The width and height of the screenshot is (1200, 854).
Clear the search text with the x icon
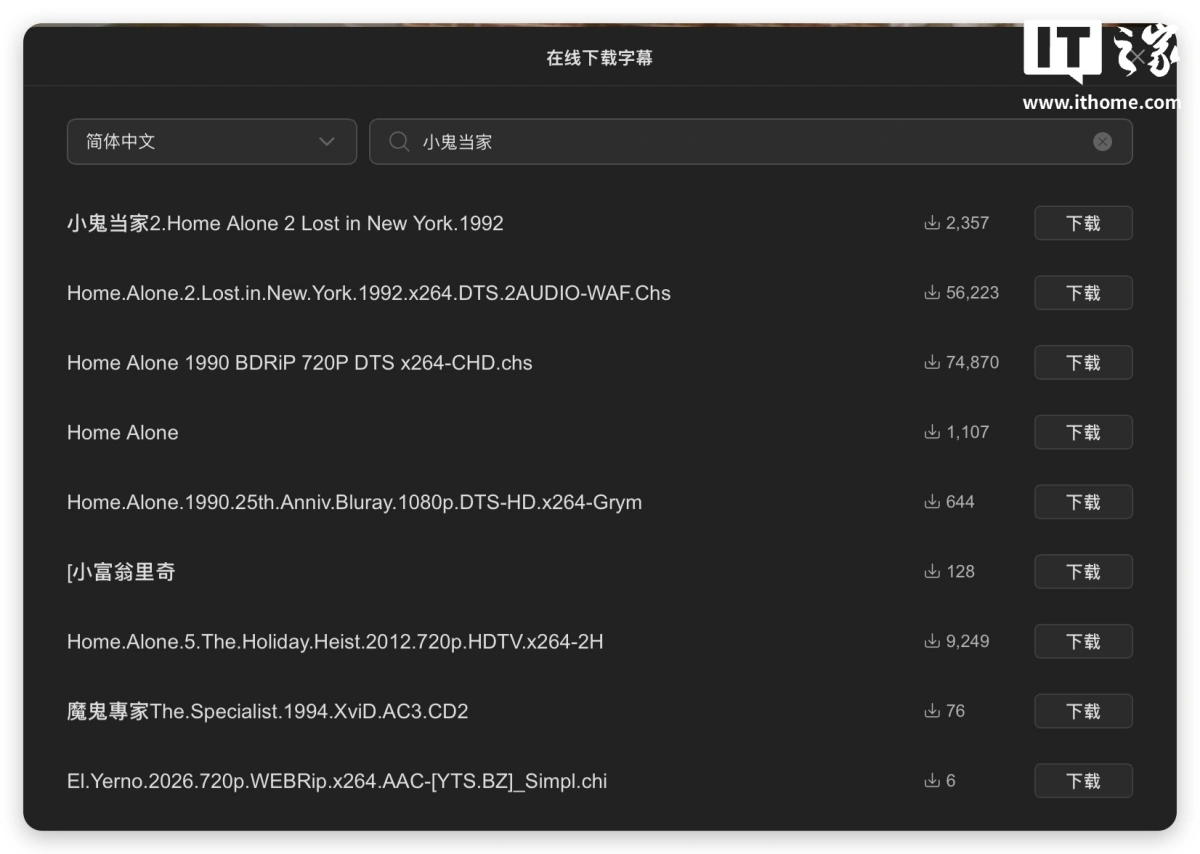[1102, 142]
